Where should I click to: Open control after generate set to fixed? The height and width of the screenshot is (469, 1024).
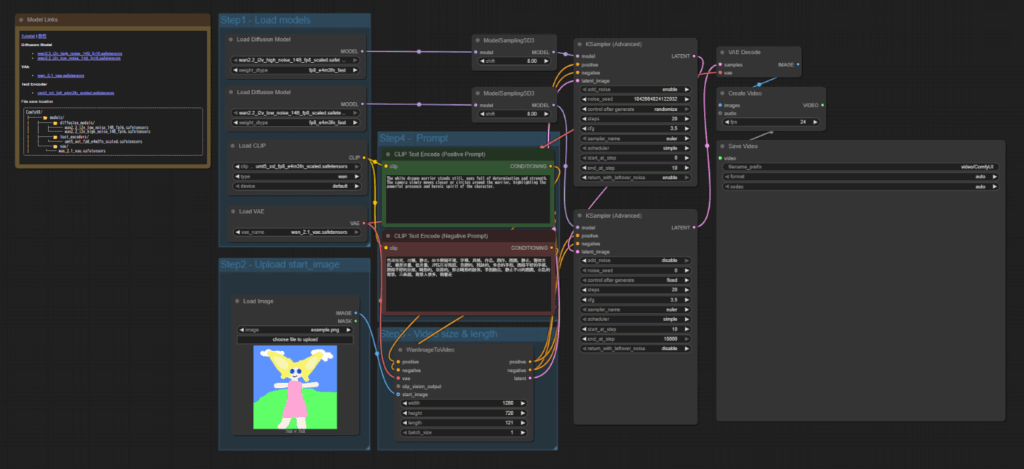pos(635,280)
